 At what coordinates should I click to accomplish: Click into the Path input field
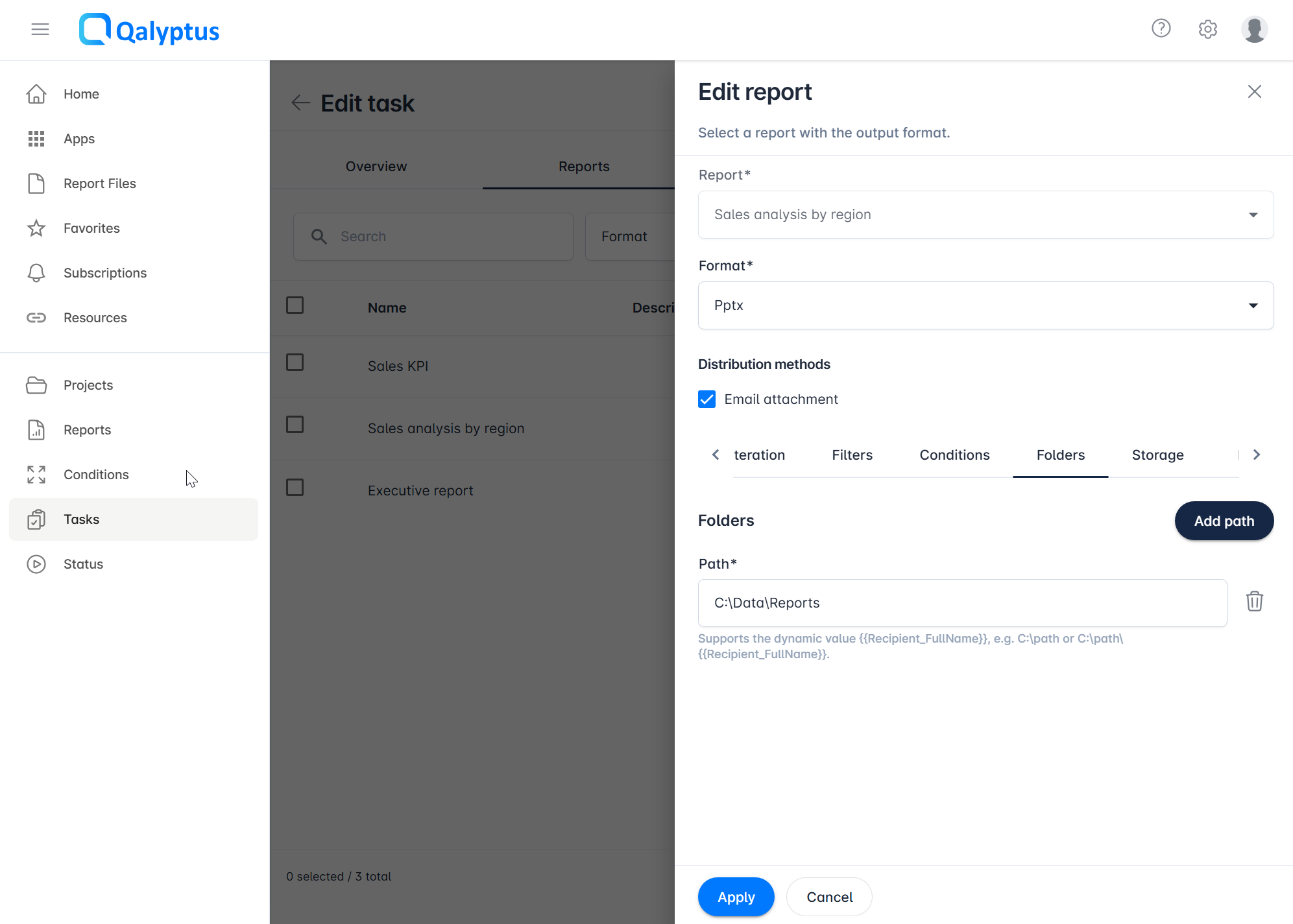(962, 603)
